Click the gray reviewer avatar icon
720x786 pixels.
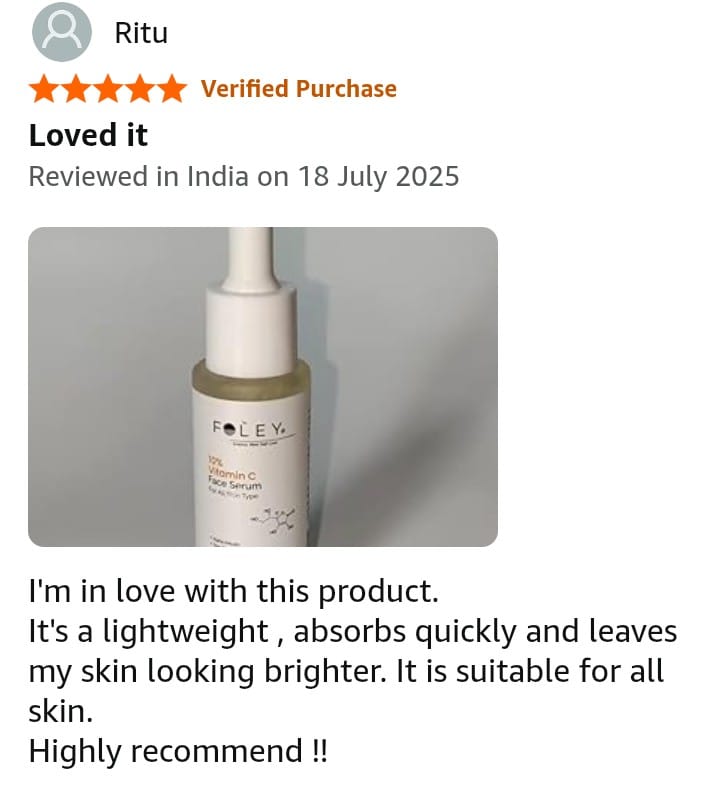pos(62,32)
